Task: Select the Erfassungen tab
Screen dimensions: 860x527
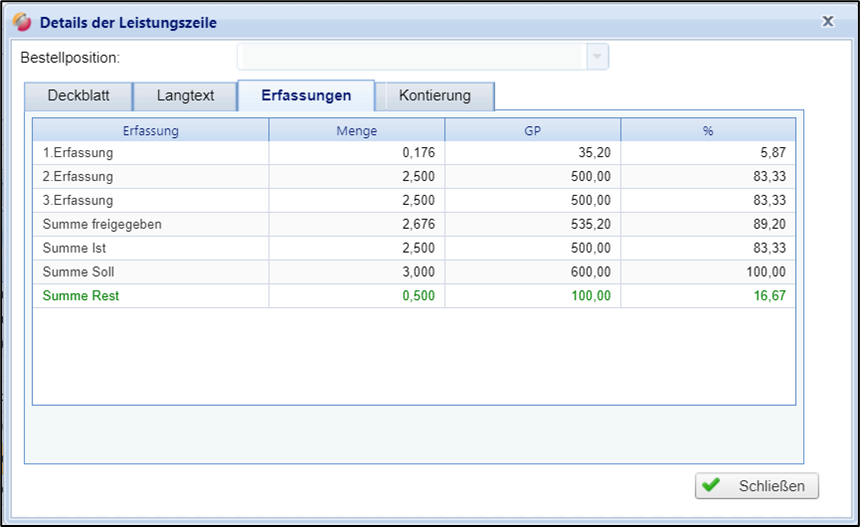Action: [x=305, y=96]
